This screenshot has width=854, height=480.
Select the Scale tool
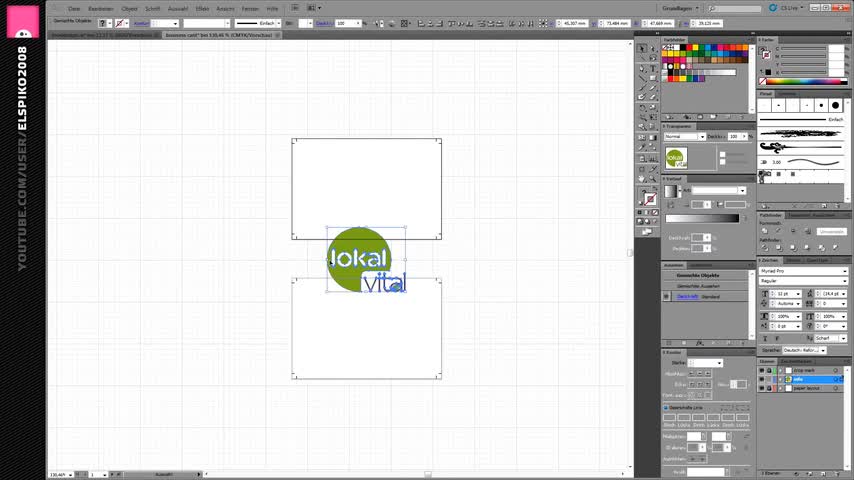pyautogui.click(x=652, y=107)
